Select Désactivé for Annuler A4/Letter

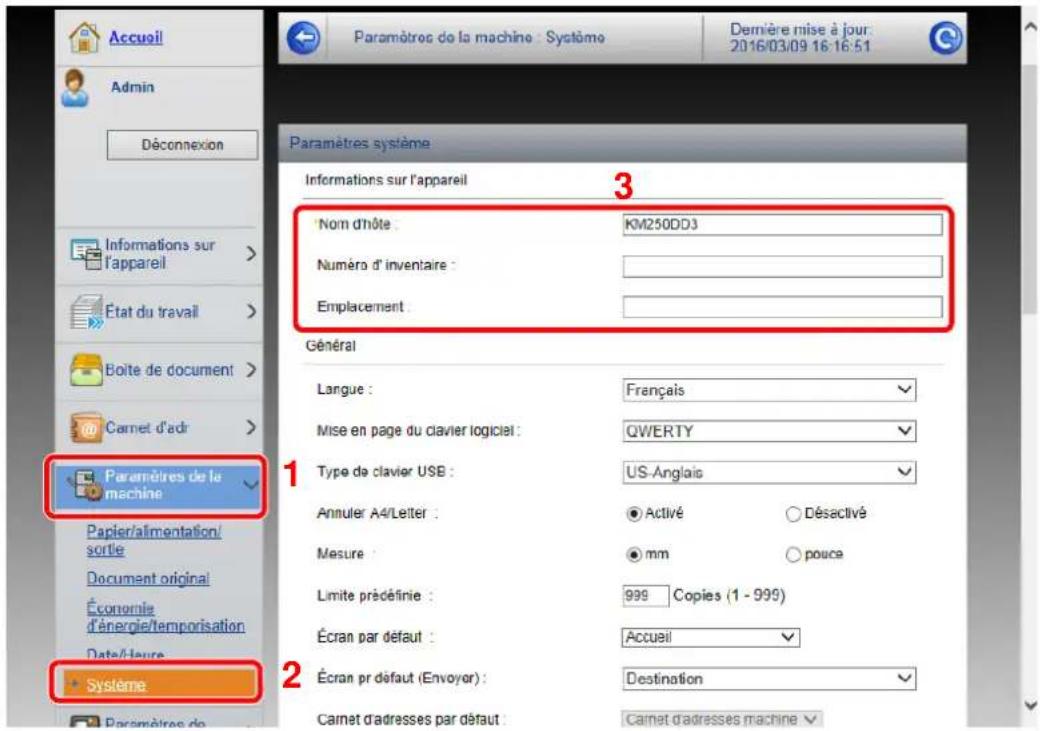pyautogui.click(x=793, y=514)
